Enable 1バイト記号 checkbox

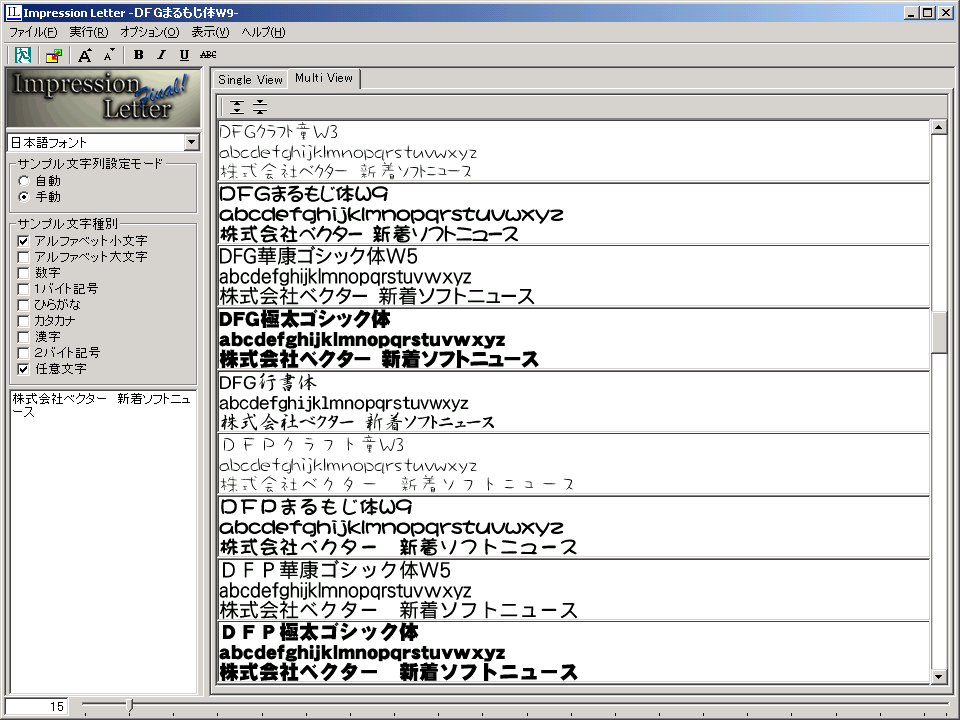point(23,288)
